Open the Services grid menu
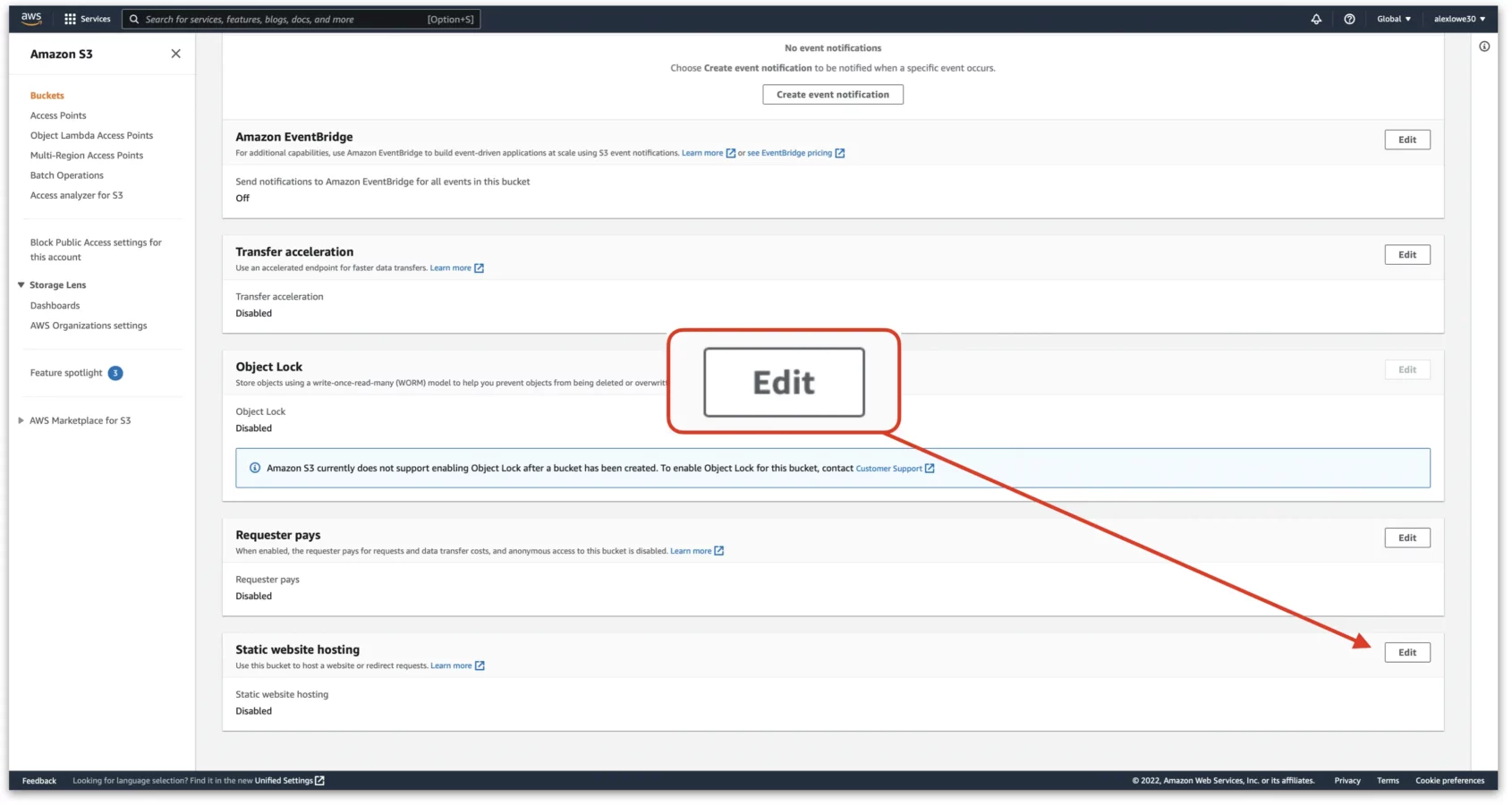Screen dimensions: 1512x805 point(87,19)
